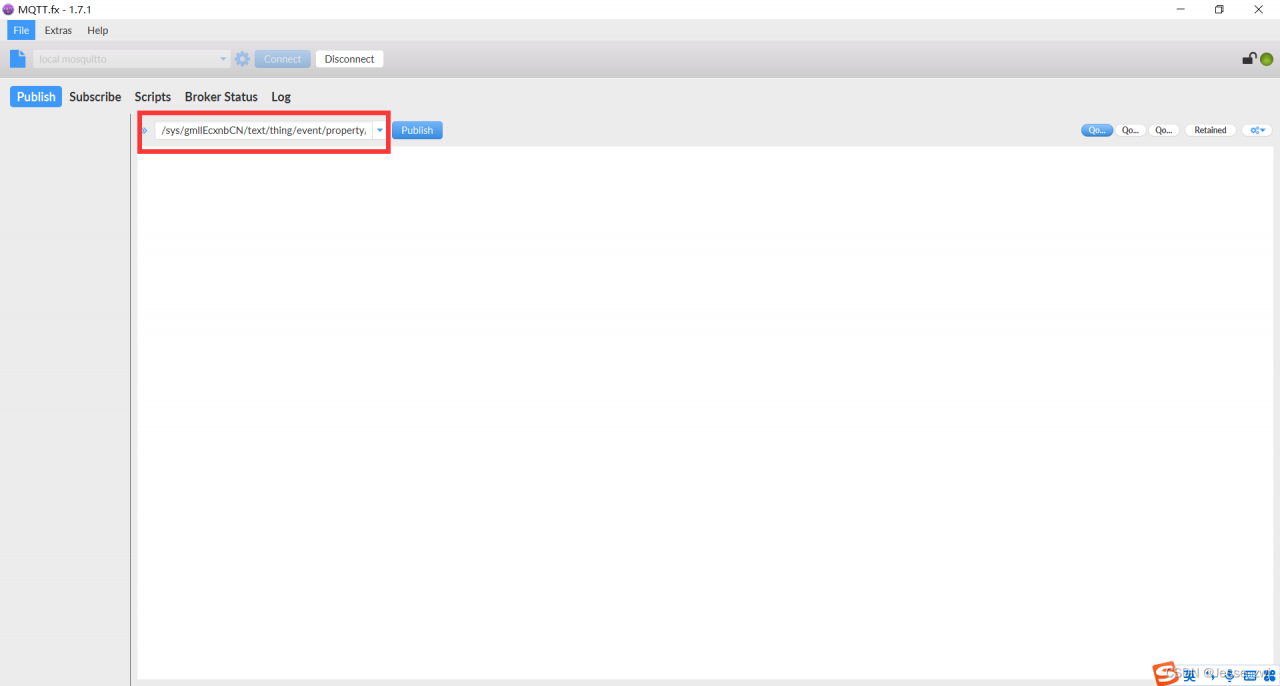Viewport: 1280px width, 686px height.
Task: Expand the publish topic history dropdown arrow
Action: pyautogui.click(x=380, y=130)
